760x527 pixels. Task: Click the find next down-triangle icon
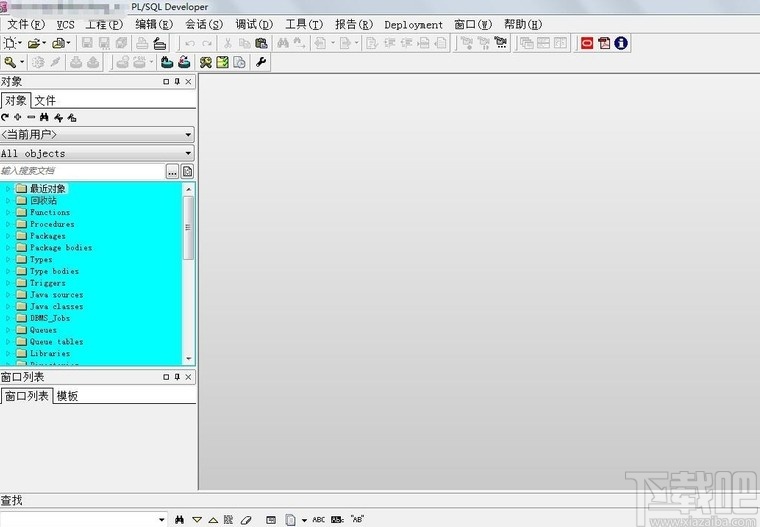[197, 520]
